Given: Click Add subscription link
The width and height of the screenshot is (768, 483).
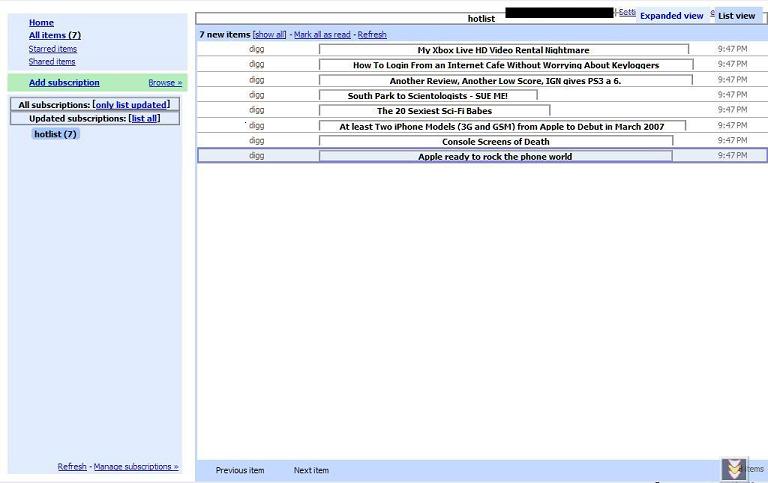Looking at the screenshot, I should pos(64,83).
